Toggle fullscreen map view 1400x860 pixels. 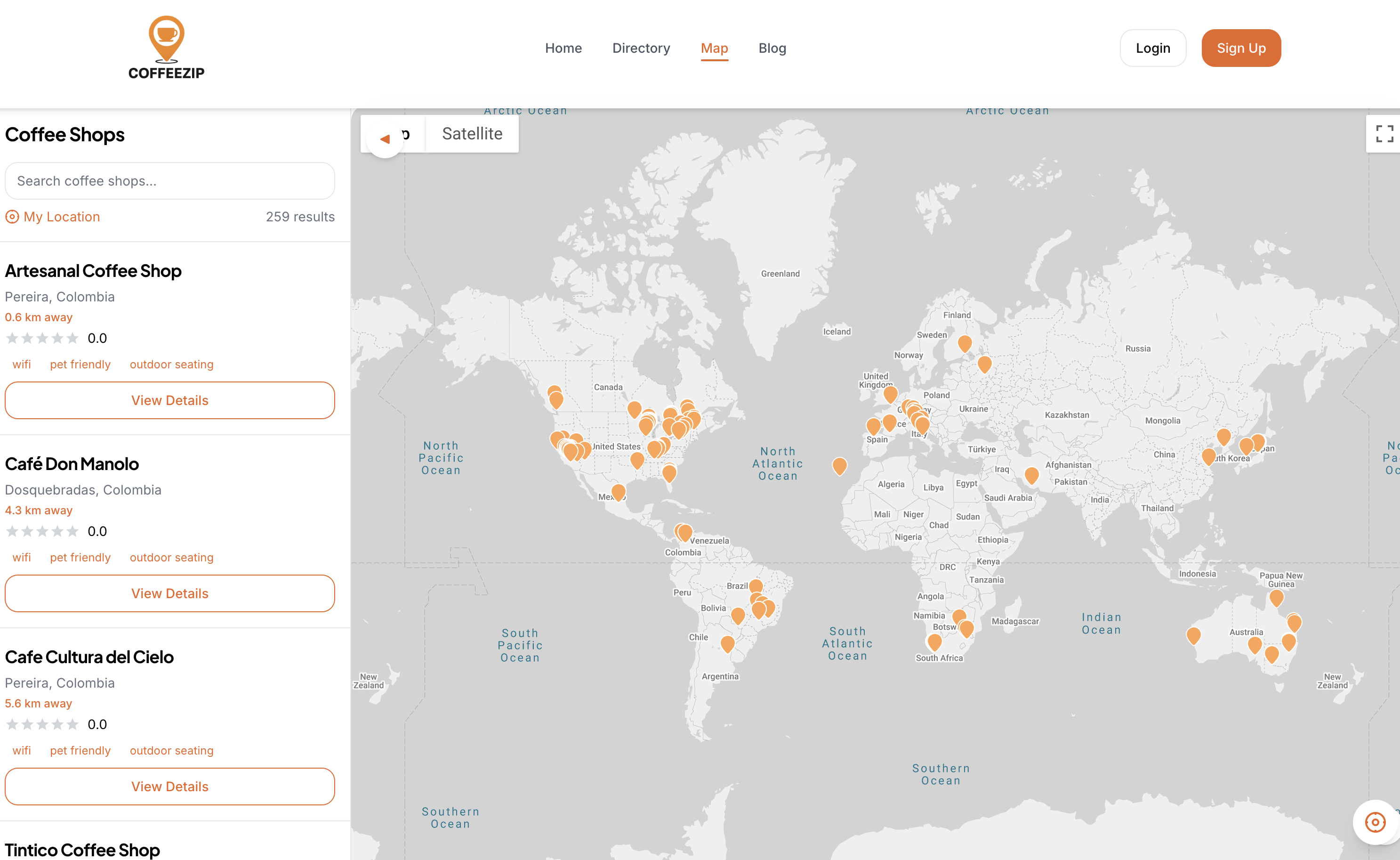coord(1384,134)
